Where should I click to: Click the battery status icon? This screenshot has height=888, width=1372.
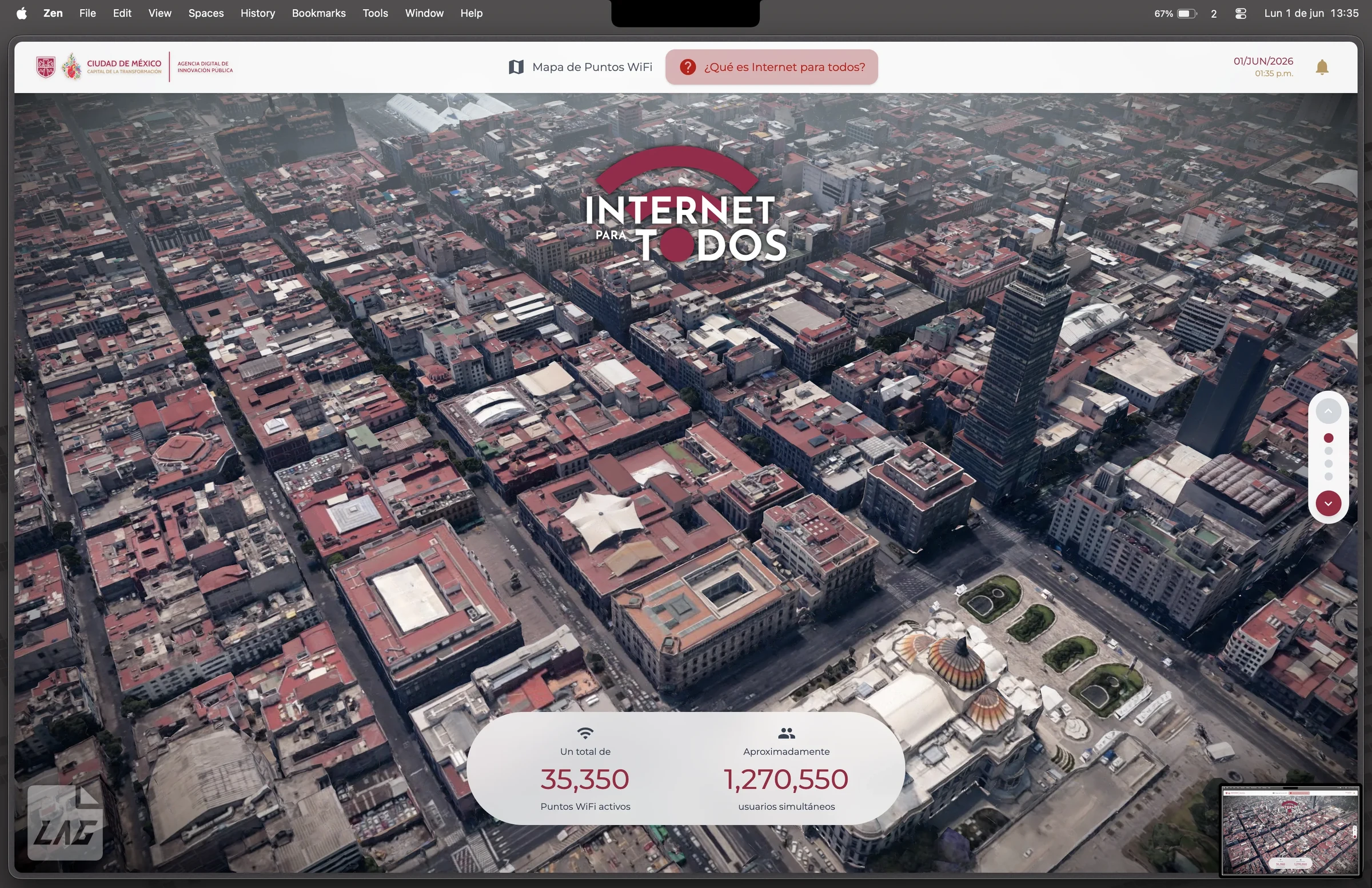(1187, 13)
